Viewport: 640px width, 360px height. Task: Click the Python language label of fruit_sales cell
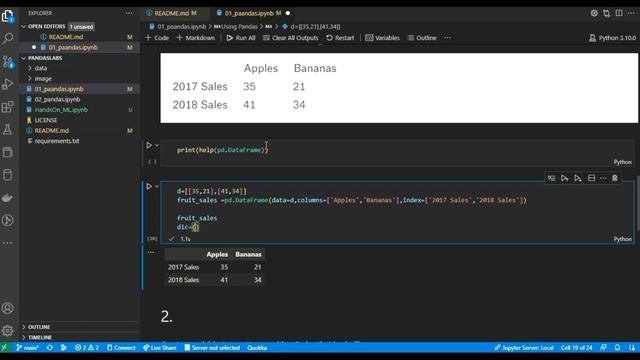pyautogui.click(x=622, y=239)
